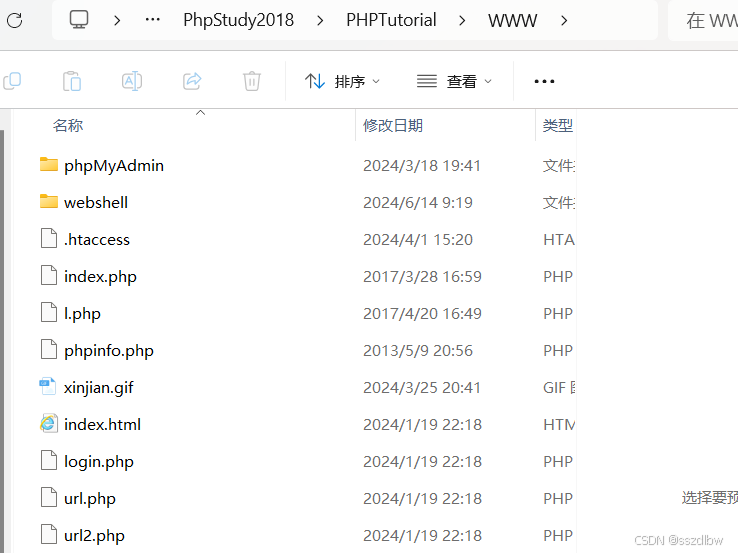Click the rename toolbar icon

click(x=132, y=81)
